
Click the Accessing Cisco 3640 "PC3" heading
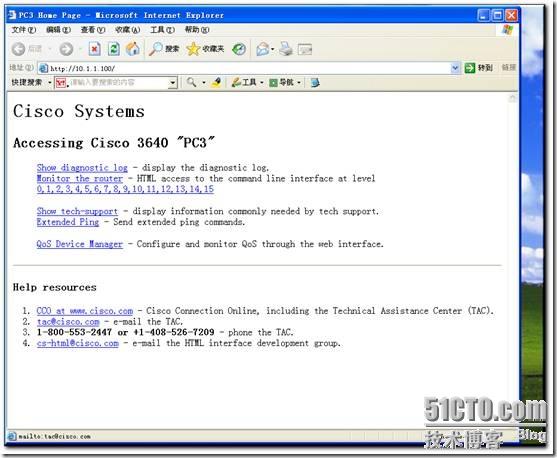pos(114,143)
